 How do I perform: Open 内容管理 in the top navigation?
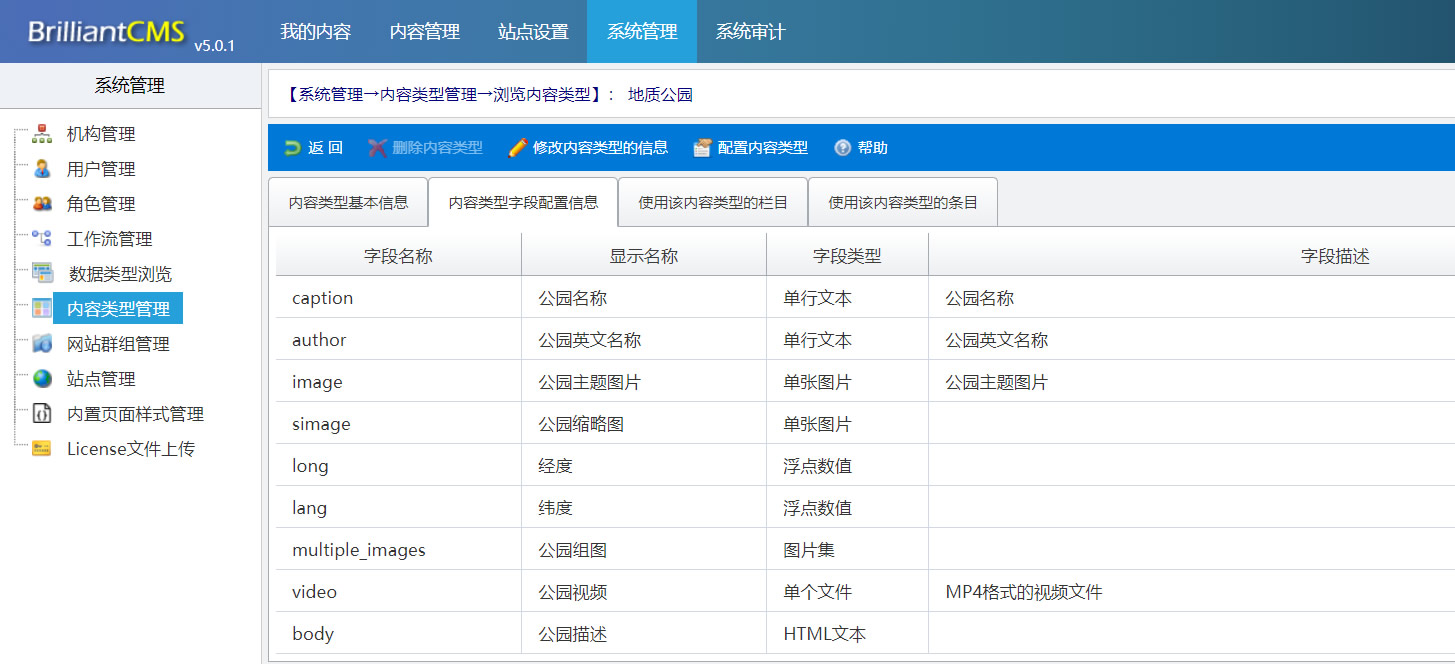point(425,32)
